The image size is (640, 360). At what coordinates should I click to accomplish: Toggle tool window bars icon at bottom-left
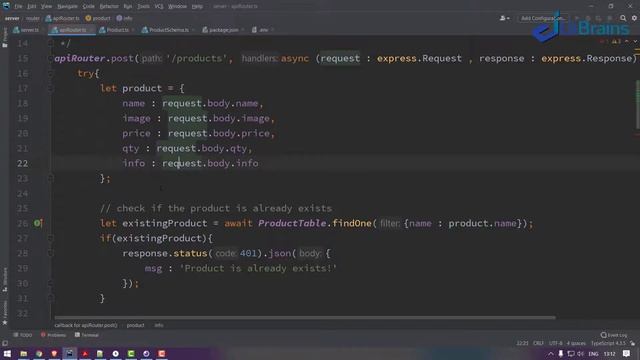coord(5,343)
